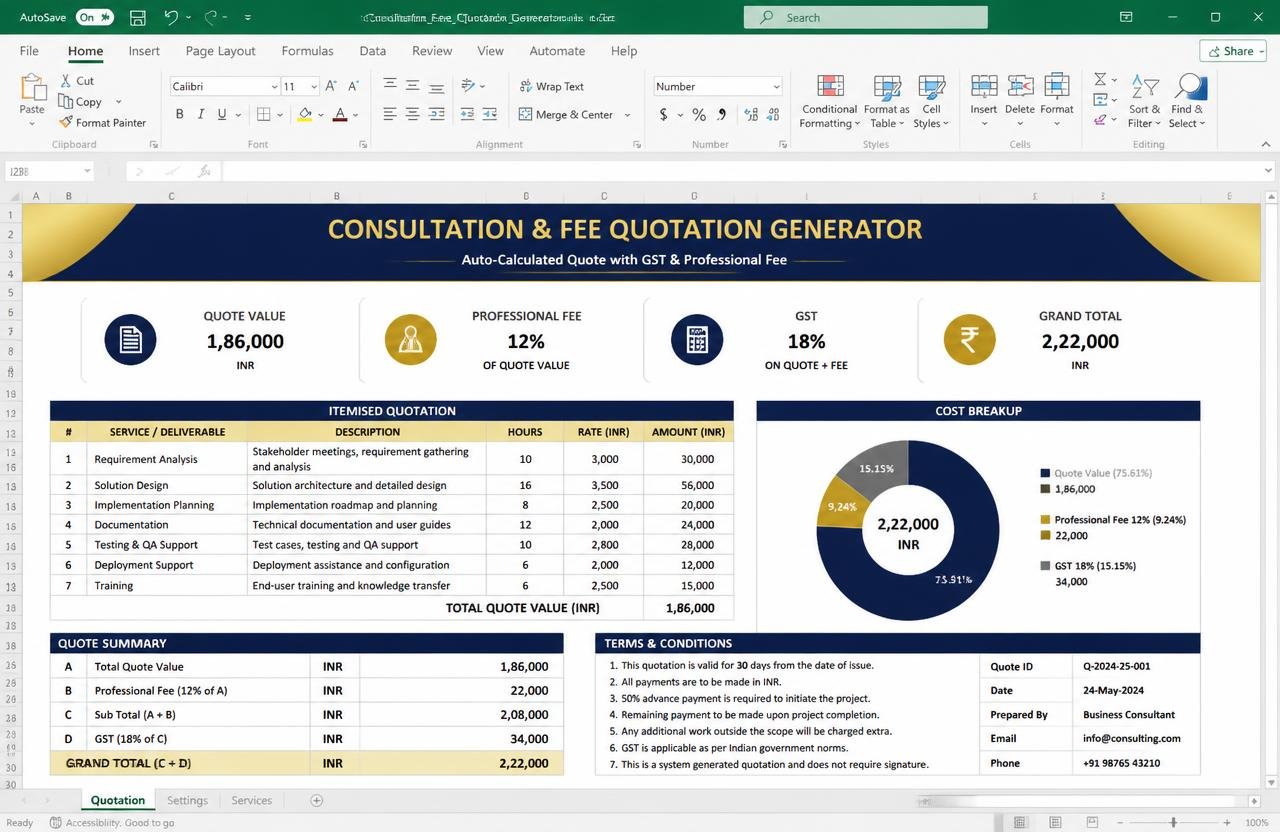Add a new sheet with the plus icon
1280x832 pixels.
[x=317, y=800]
